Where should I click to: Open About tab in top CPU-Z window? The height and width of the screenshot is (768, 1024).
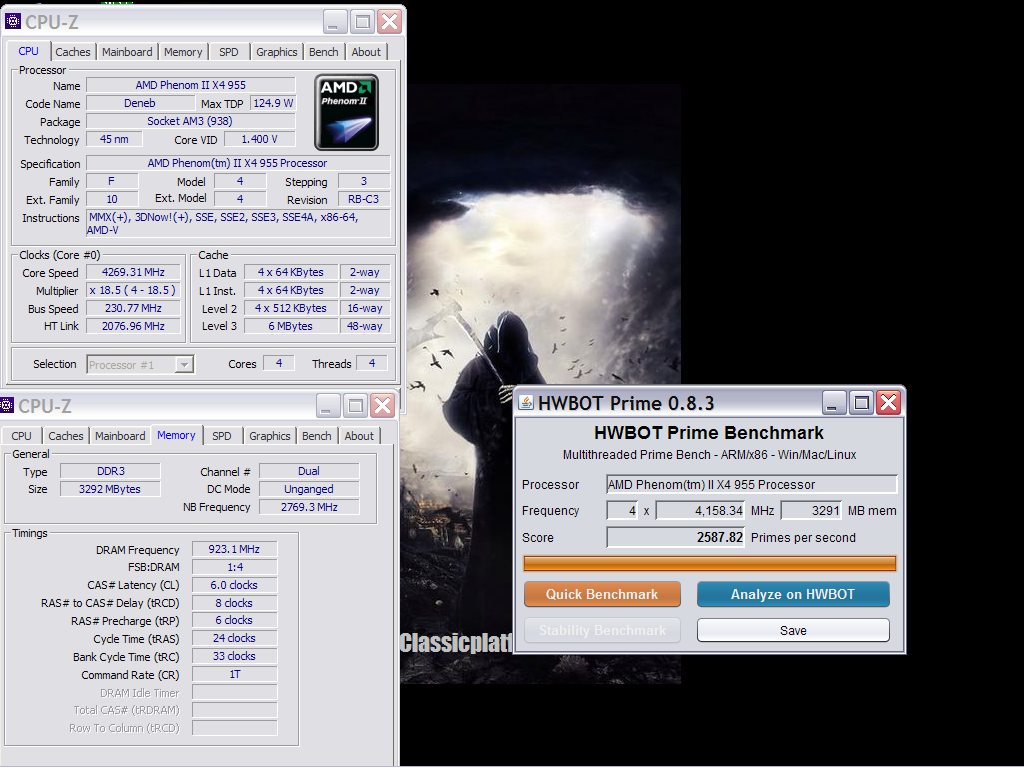coord(366,52)
